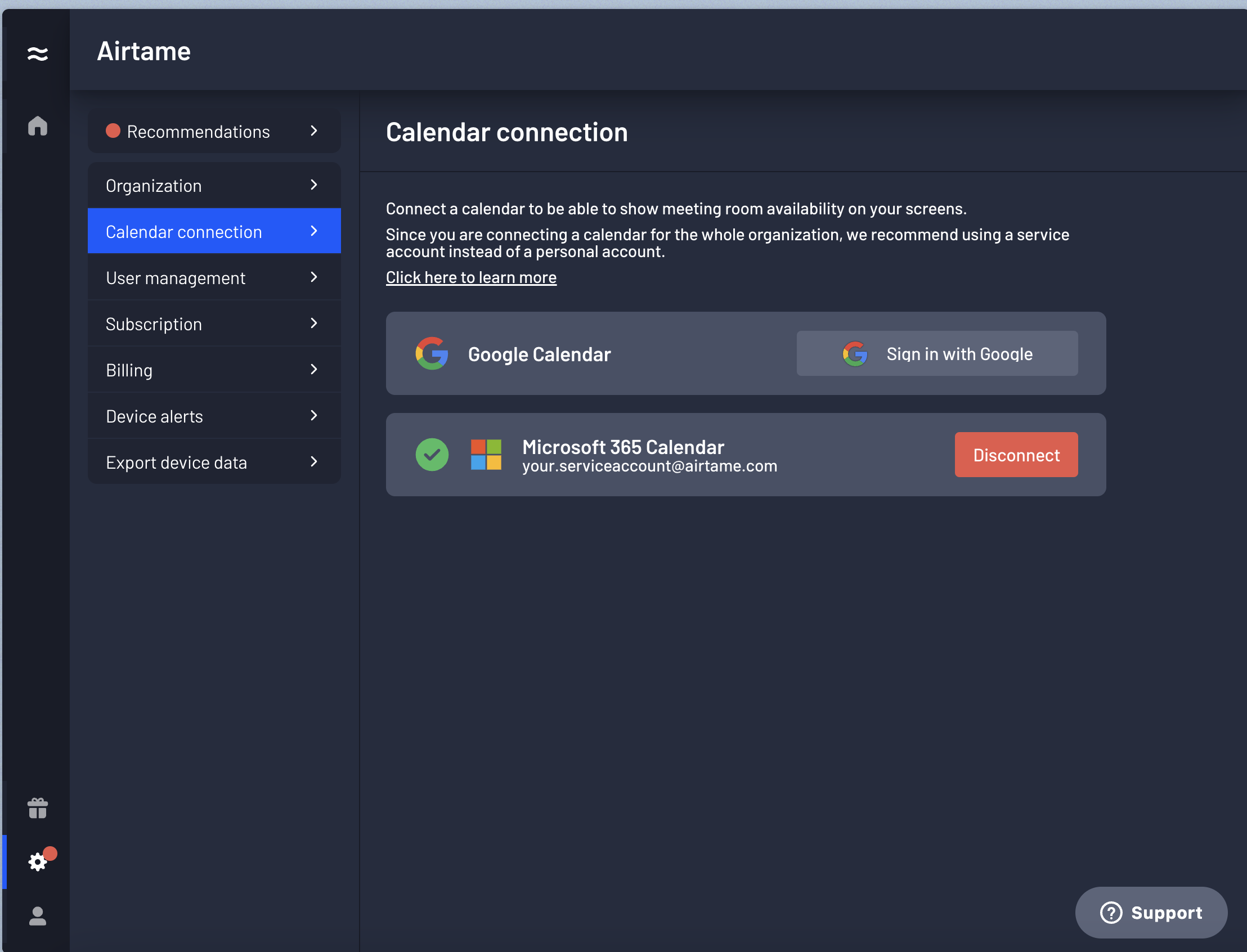Click the red dot beside Recommendations
The height and width of the screenshot is (952, 1247).
pos(113,131)
